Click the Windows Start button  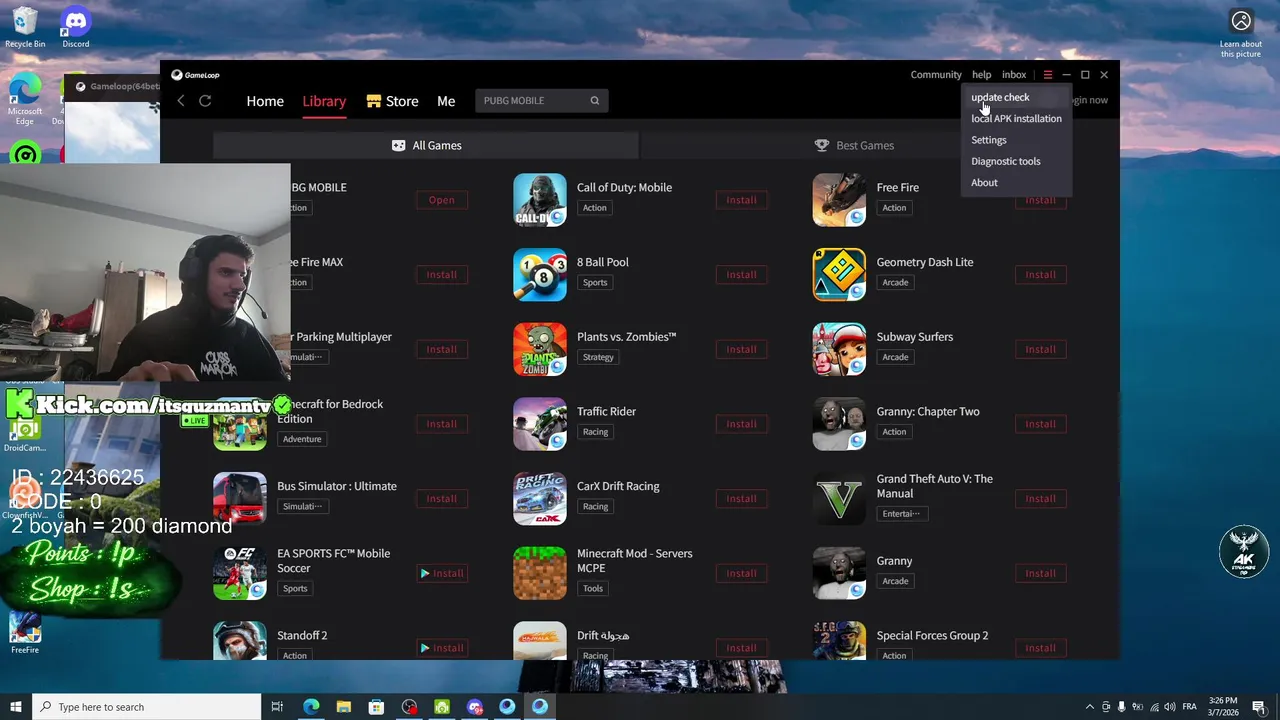[x=16, y=707]
